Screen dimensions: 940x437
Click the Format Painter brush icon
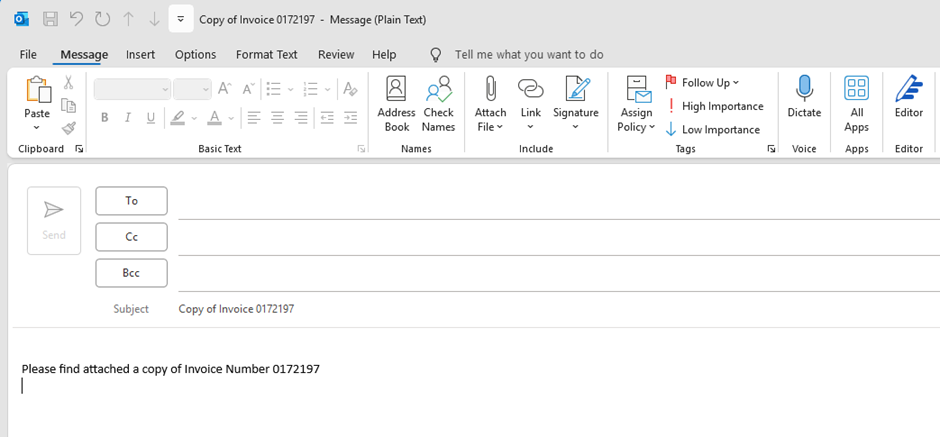click(x=69, y=128)
